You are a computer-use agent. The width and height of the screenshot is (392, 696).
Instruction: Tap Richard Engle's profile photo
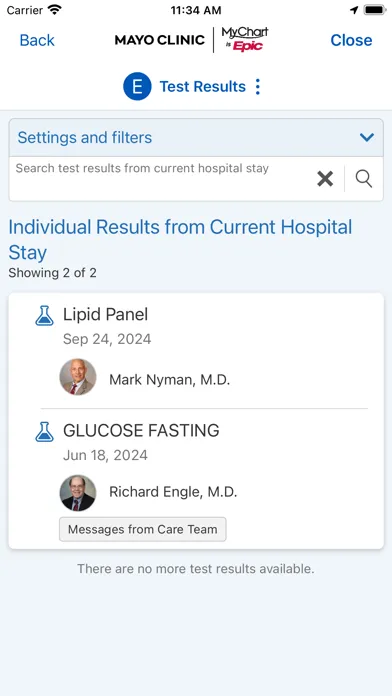pyautogui.click(x=78, y=493)
